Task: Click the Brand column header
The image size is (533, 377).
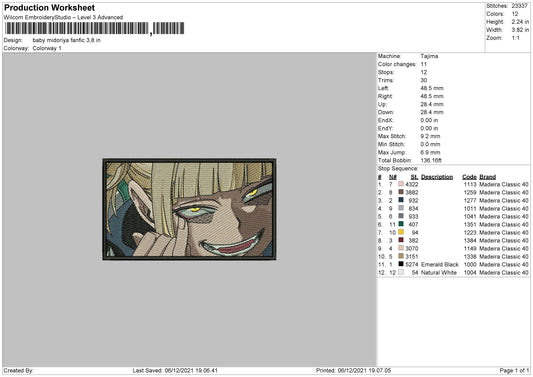Action: [x=487, y=177]
